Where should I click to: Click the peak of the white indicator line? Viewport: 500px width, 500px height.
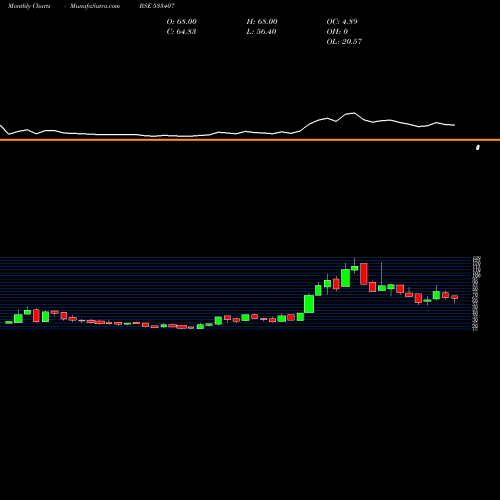(x=354, y=113)
